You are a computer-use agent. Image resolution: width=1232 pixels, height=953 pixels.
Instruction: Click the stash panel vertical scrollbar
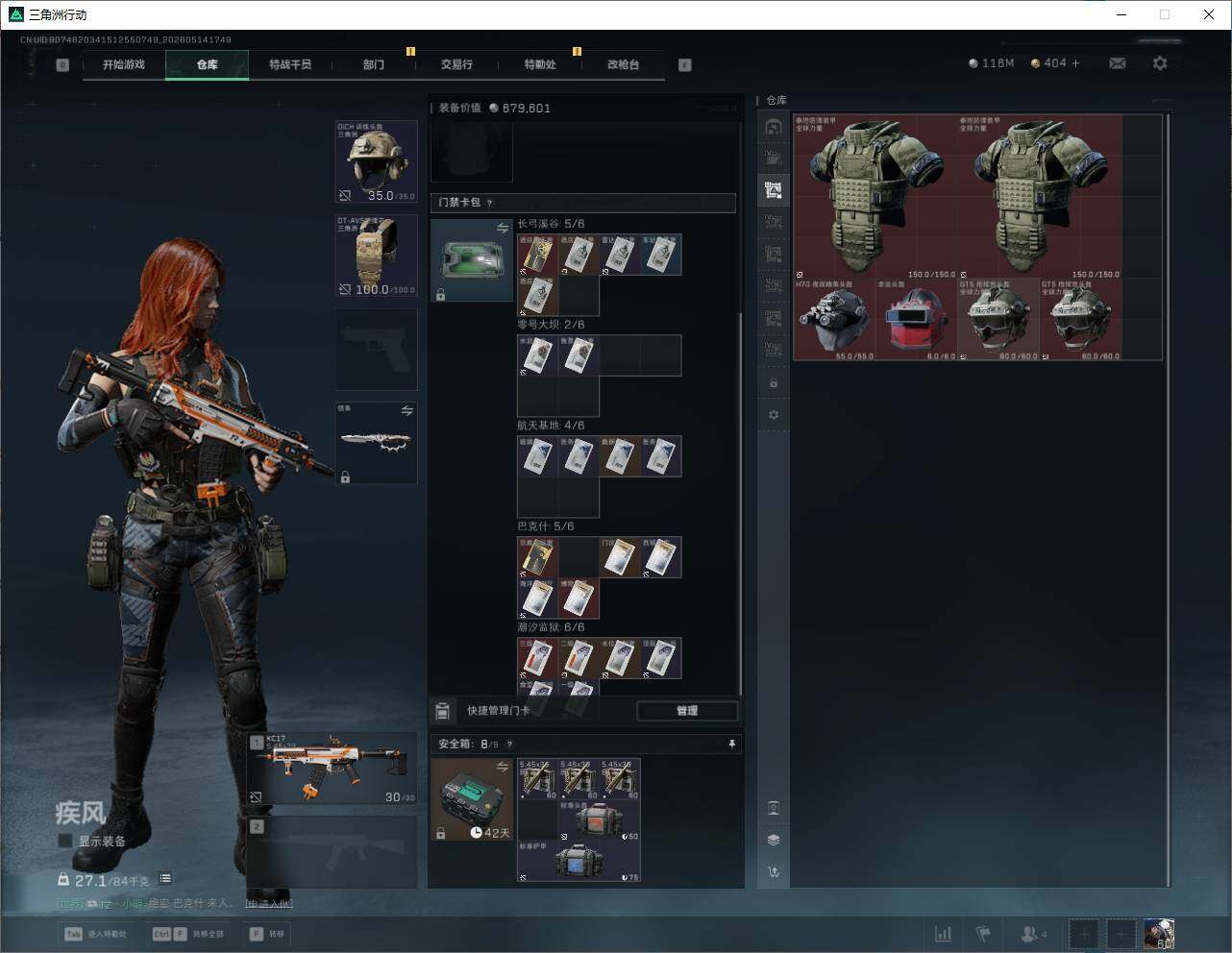(1169, 500)
